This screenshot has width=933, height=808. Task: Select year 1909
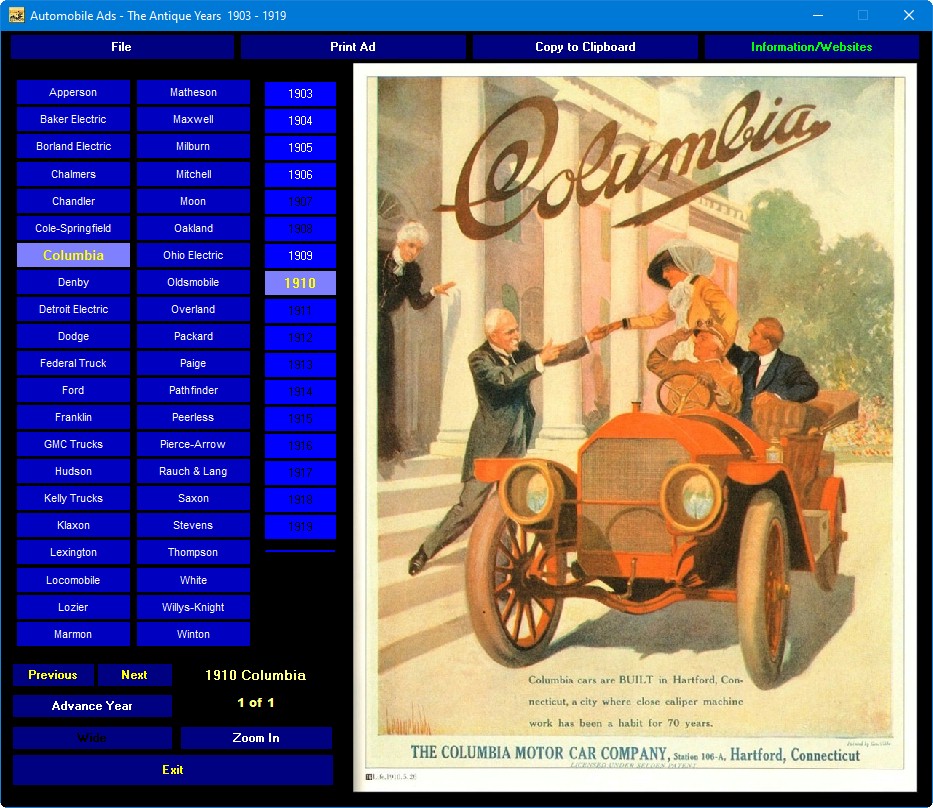click(x=300, y=256)
